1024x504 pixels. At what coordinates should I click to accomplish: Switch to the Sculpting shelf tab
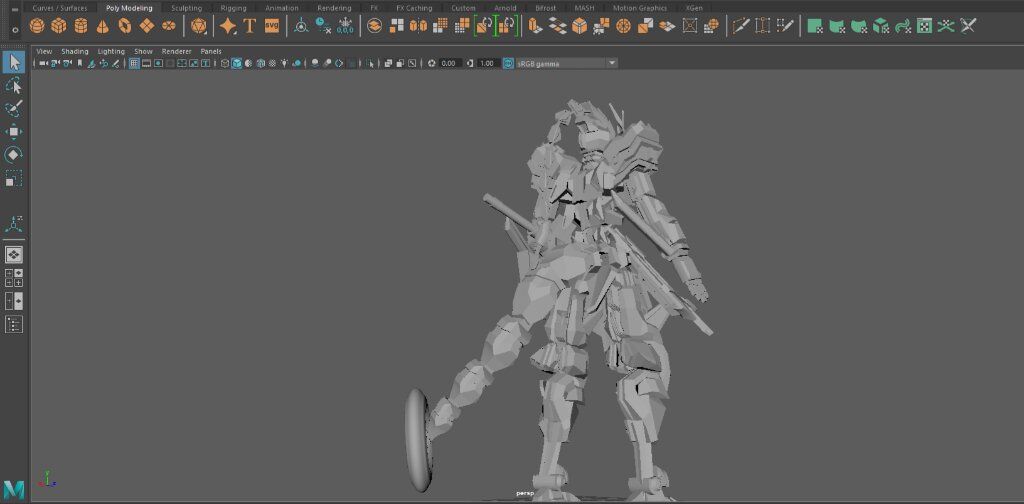click(x=186, y=8)
